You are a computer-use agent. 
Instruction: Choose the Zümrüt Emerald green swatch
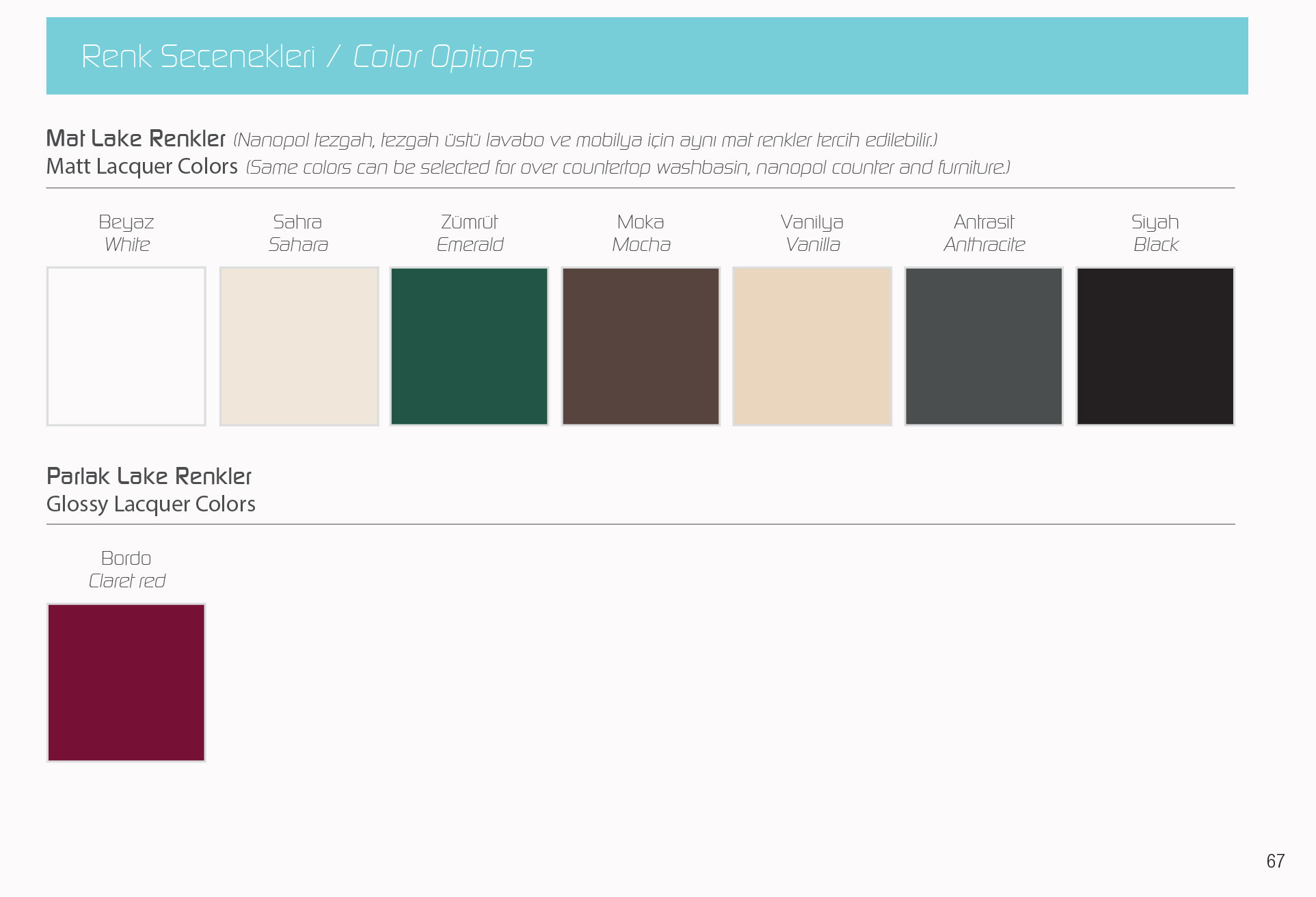[x=470, y=346]
